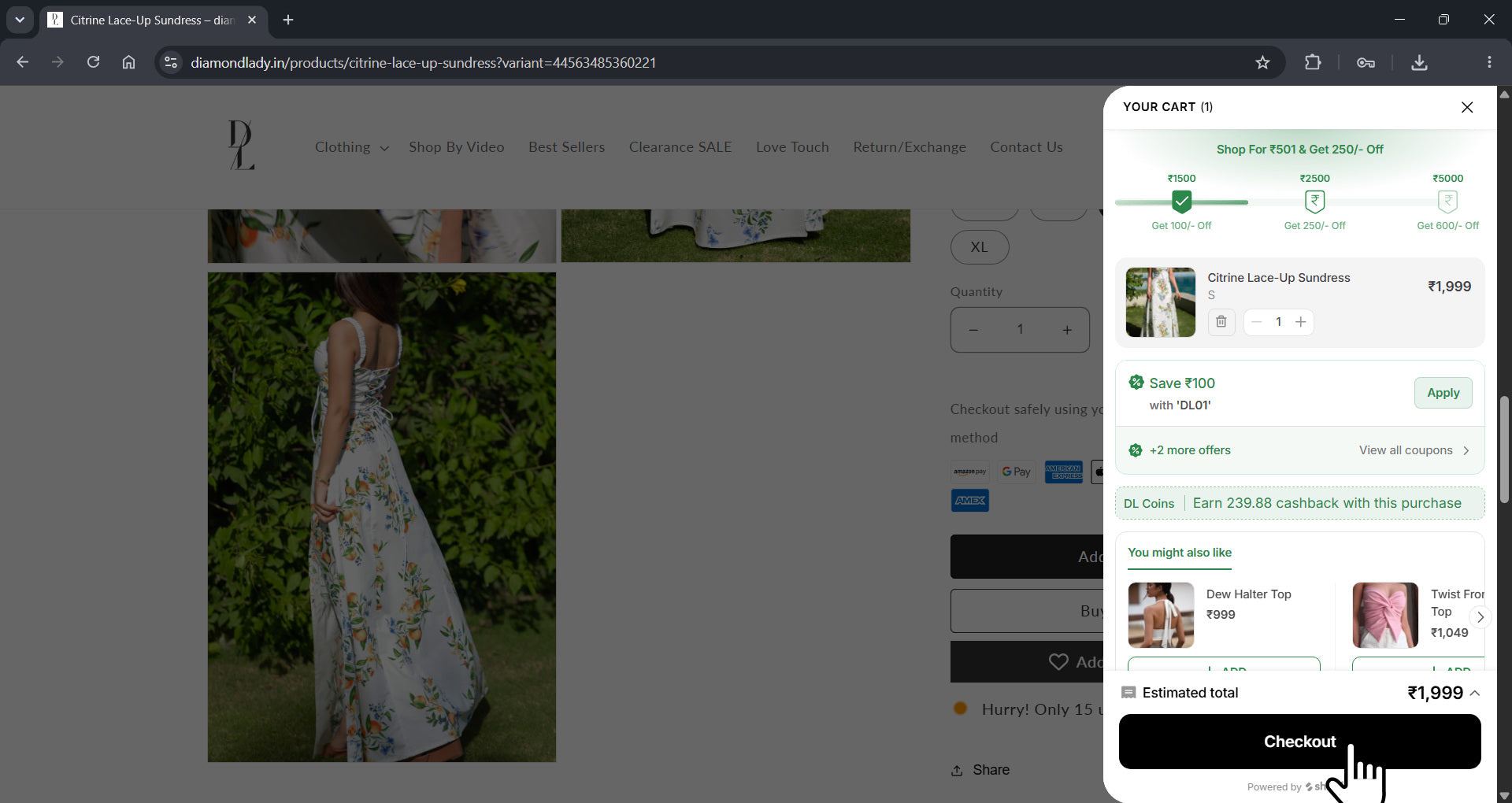
Task: Apply the DL01 coupon
Action: click(x=1443, y=393)
